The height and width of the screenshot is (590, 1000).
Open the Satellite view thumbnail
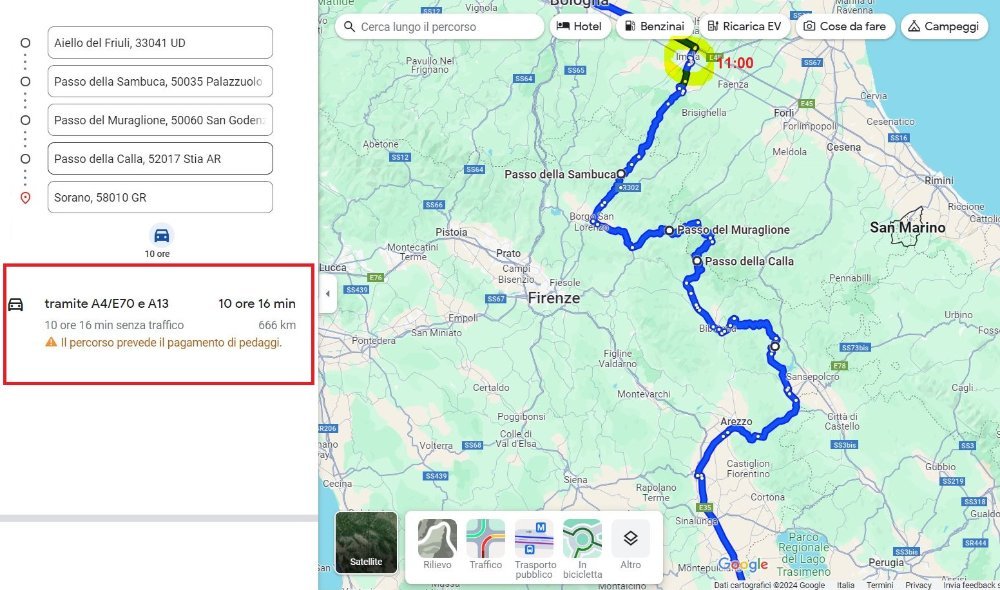366,543
